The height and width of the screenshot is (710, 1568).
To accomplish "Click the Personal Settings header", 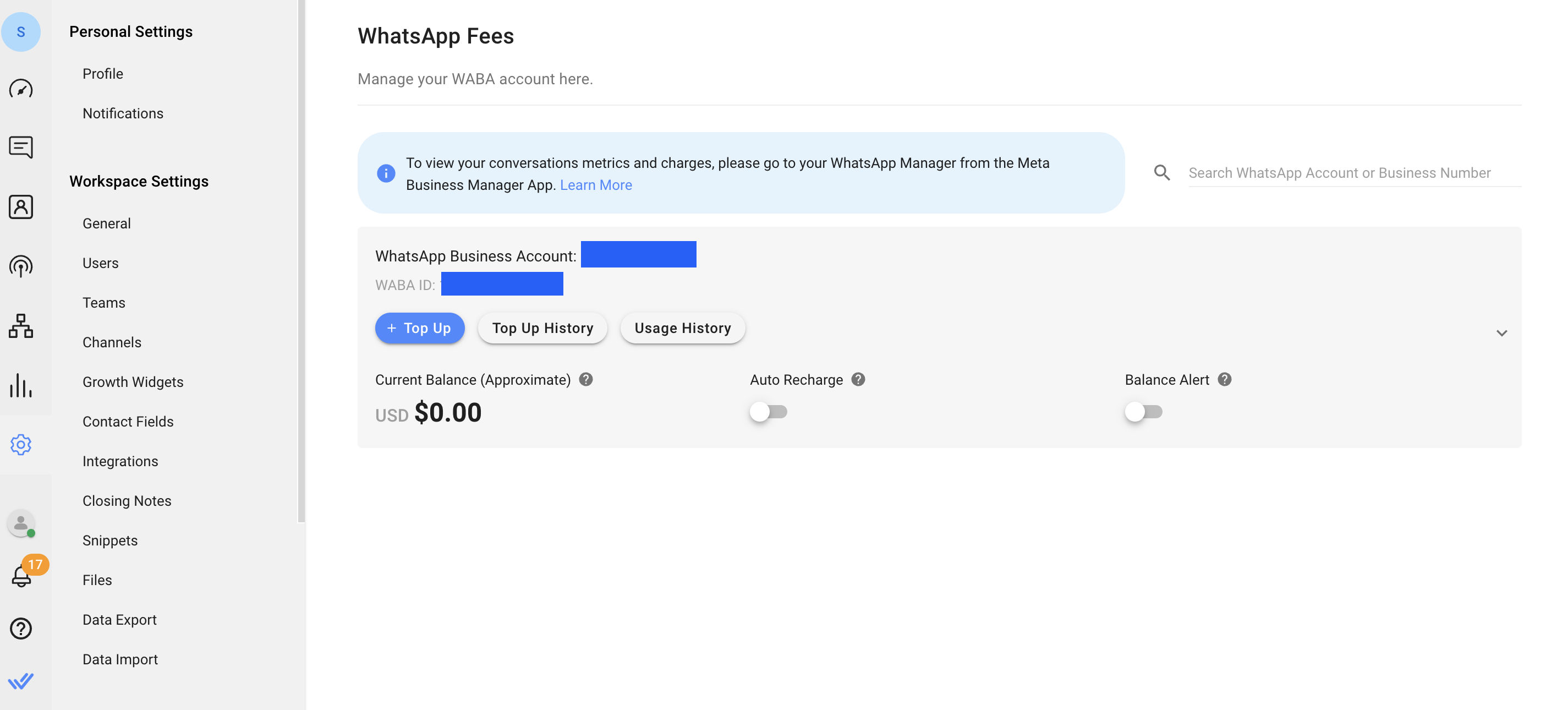I will click(x=131, y=32).
